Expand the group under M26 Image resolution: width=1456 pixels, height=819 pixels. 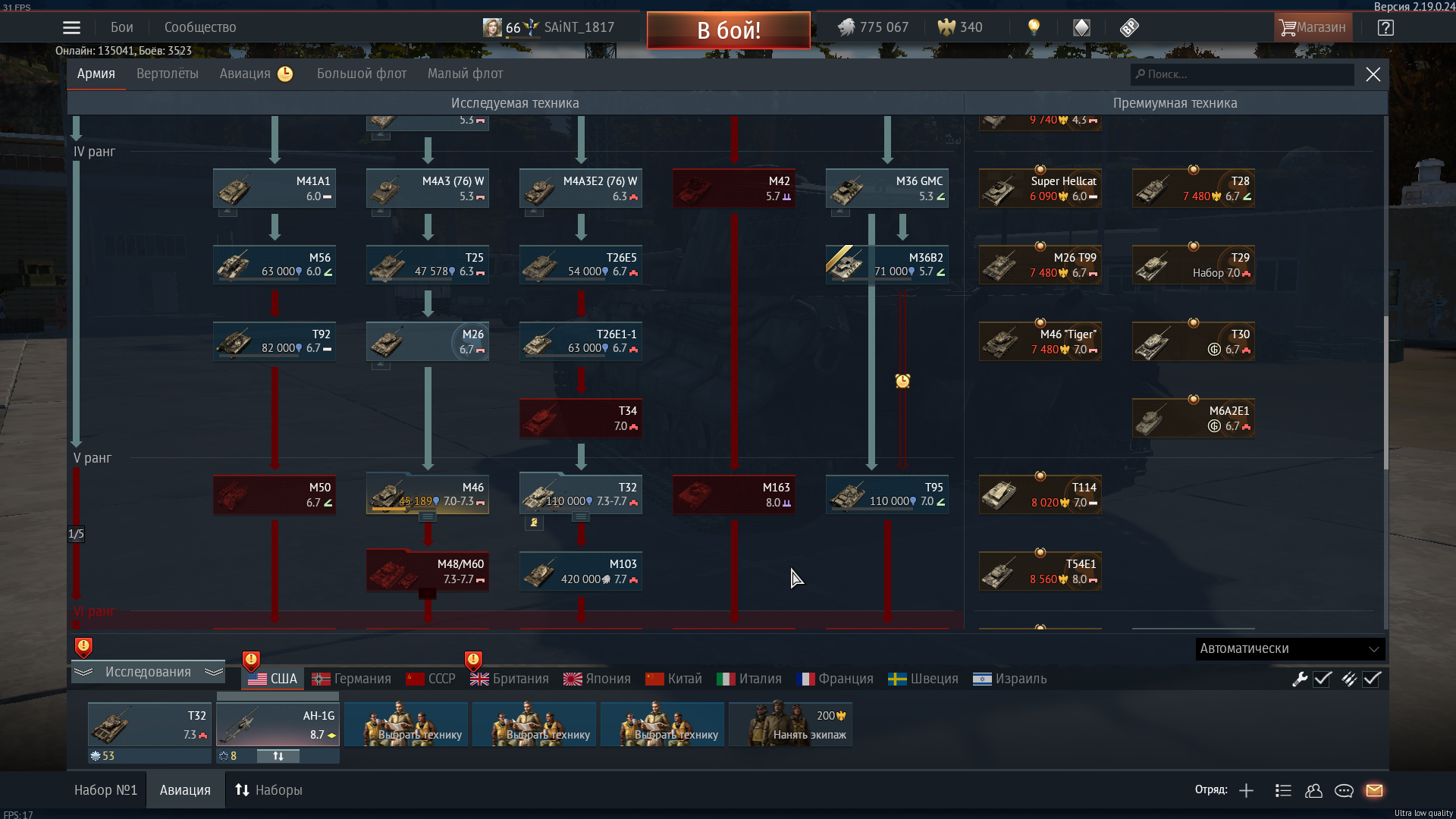381,366
